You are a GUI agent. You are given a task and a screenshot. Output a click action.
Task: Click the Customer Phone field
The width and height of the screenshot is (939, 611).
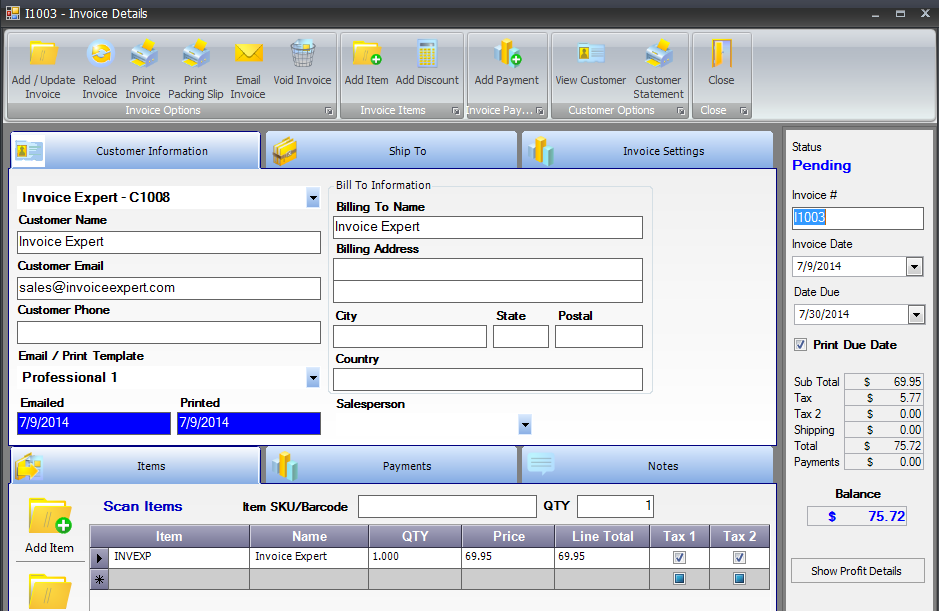point(169,332)
